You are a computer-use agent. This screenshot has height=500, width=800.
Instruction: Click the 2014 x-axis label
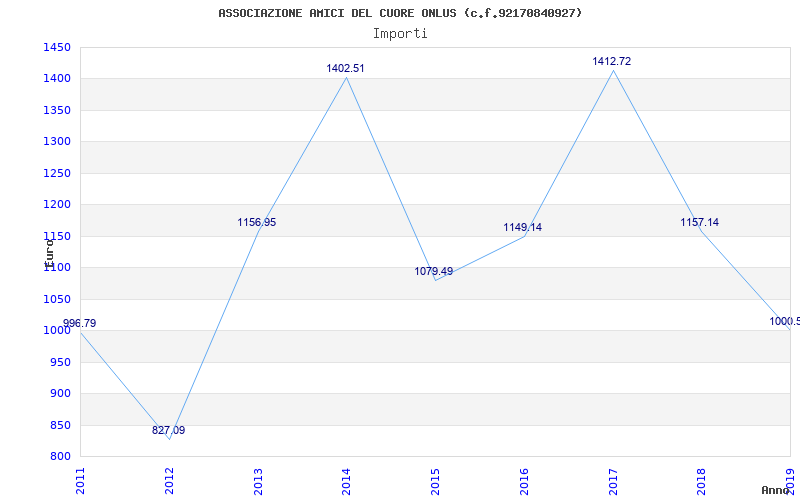click(346, 481)
